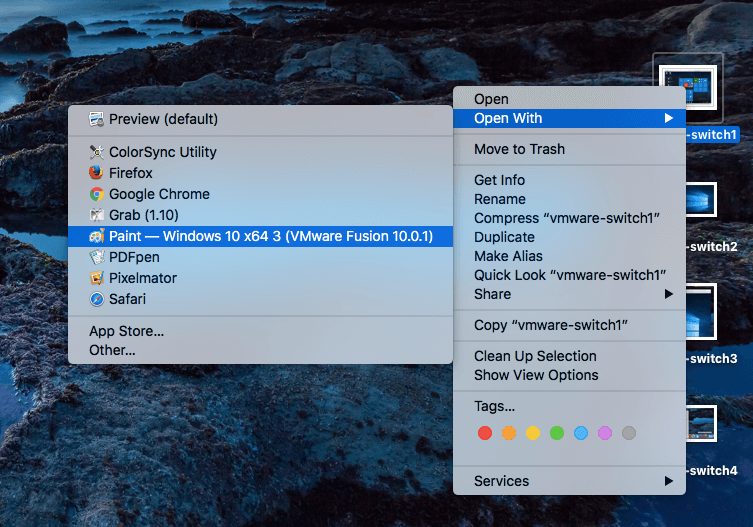
Task: Select the vmware-switch3 desktop thumbnail
Action: [701, 311]
